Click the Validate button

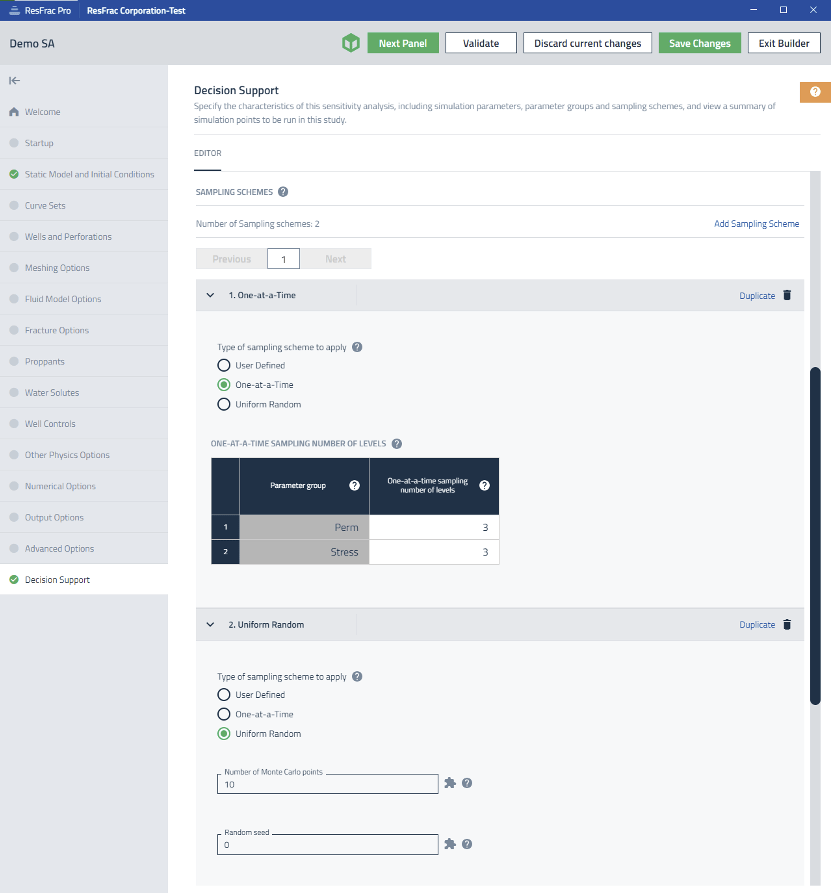point(481,43)
